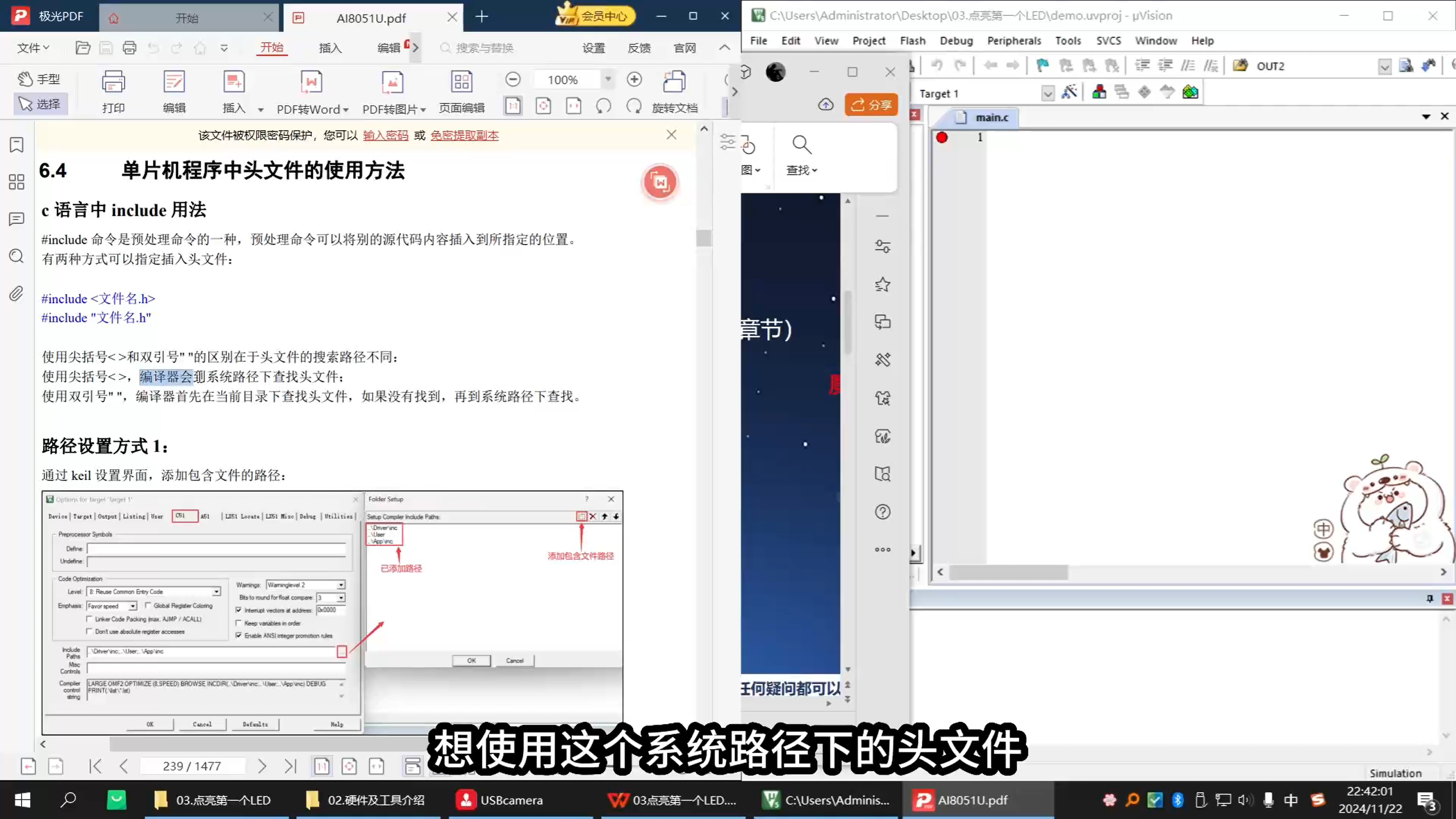
Task: Open Options for Target wand icon in µVision
Action: click(x=1070, y=92)
